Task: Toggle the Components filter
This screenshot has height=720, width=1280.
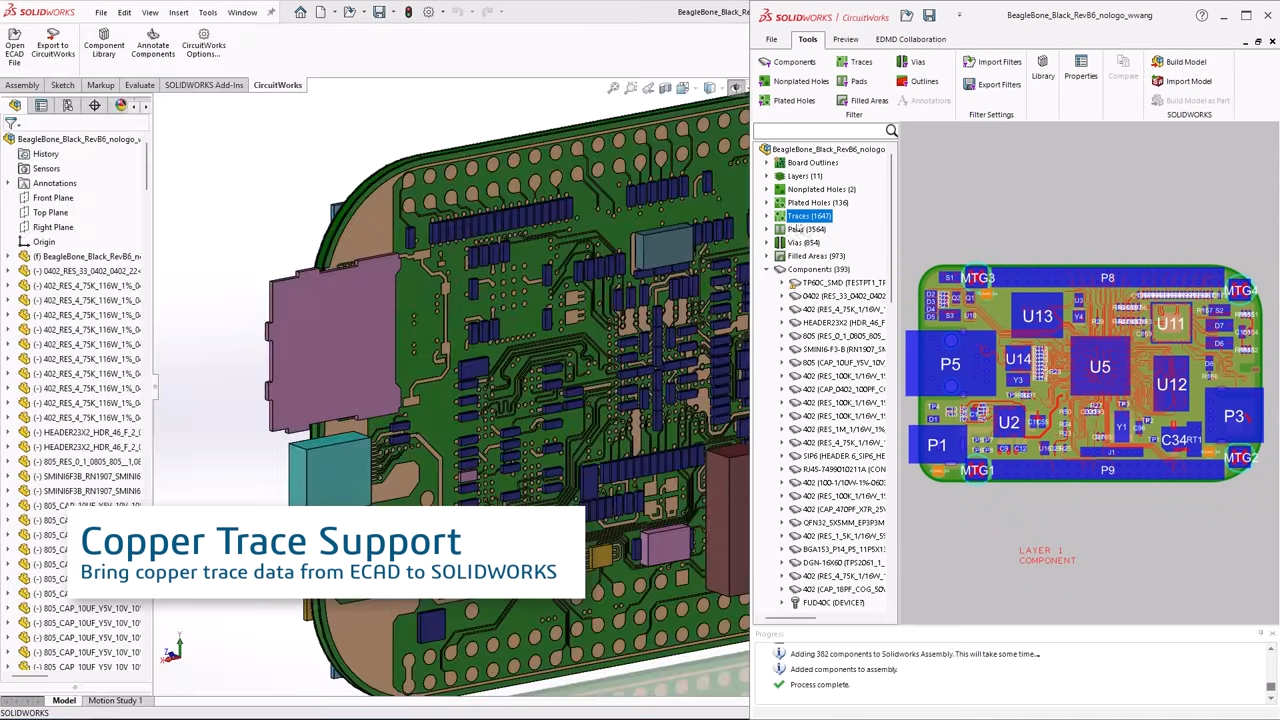Action: tap(787, 62)
